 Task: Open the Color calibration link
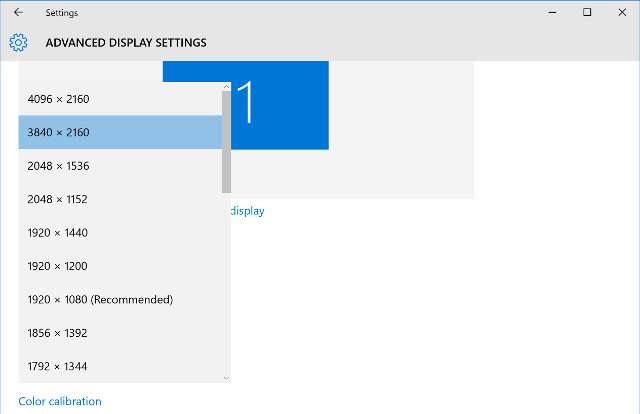(x=60, y=401)
